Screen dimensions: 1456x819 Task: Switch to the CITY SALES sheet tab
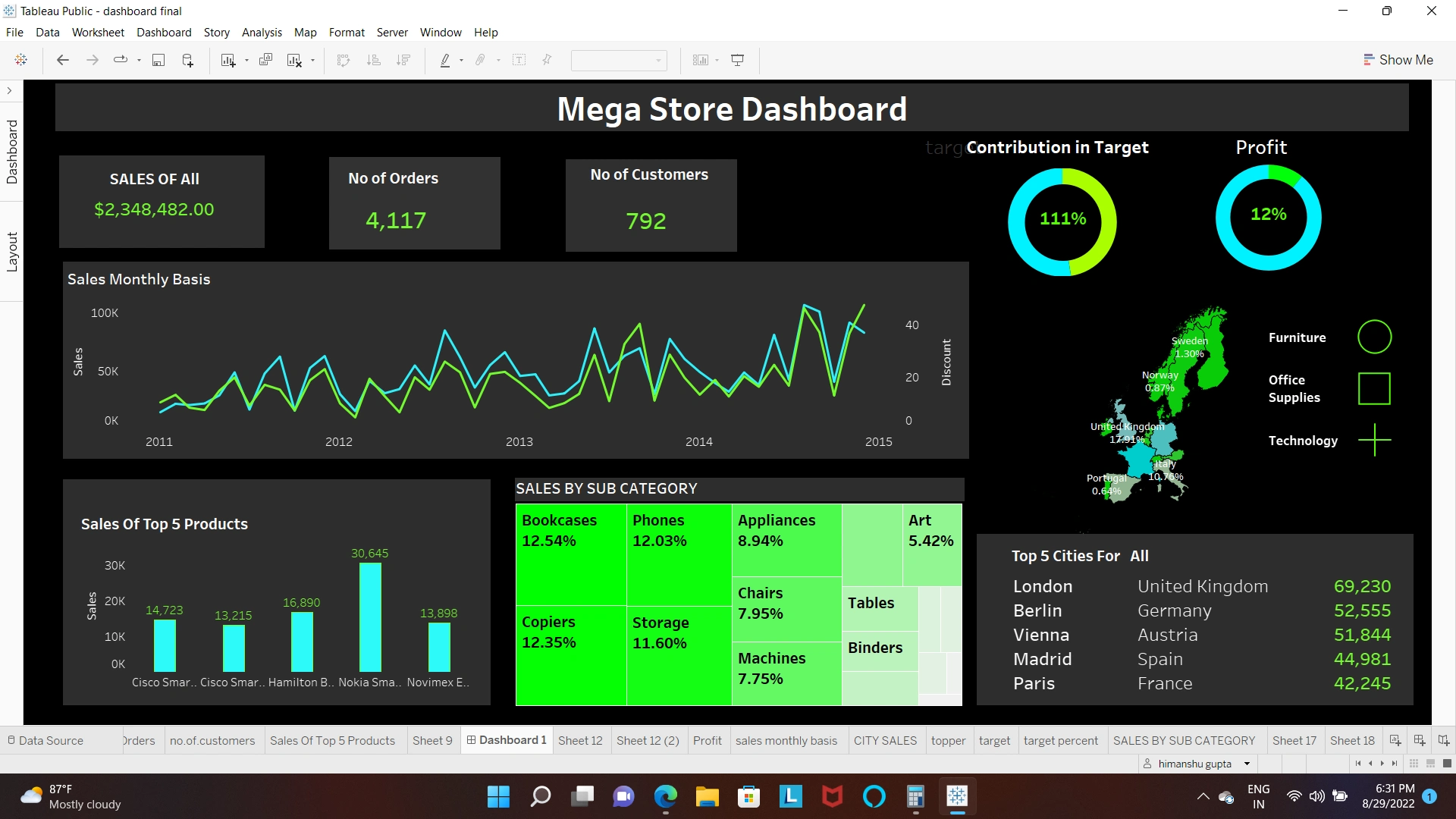pos(884,740)
